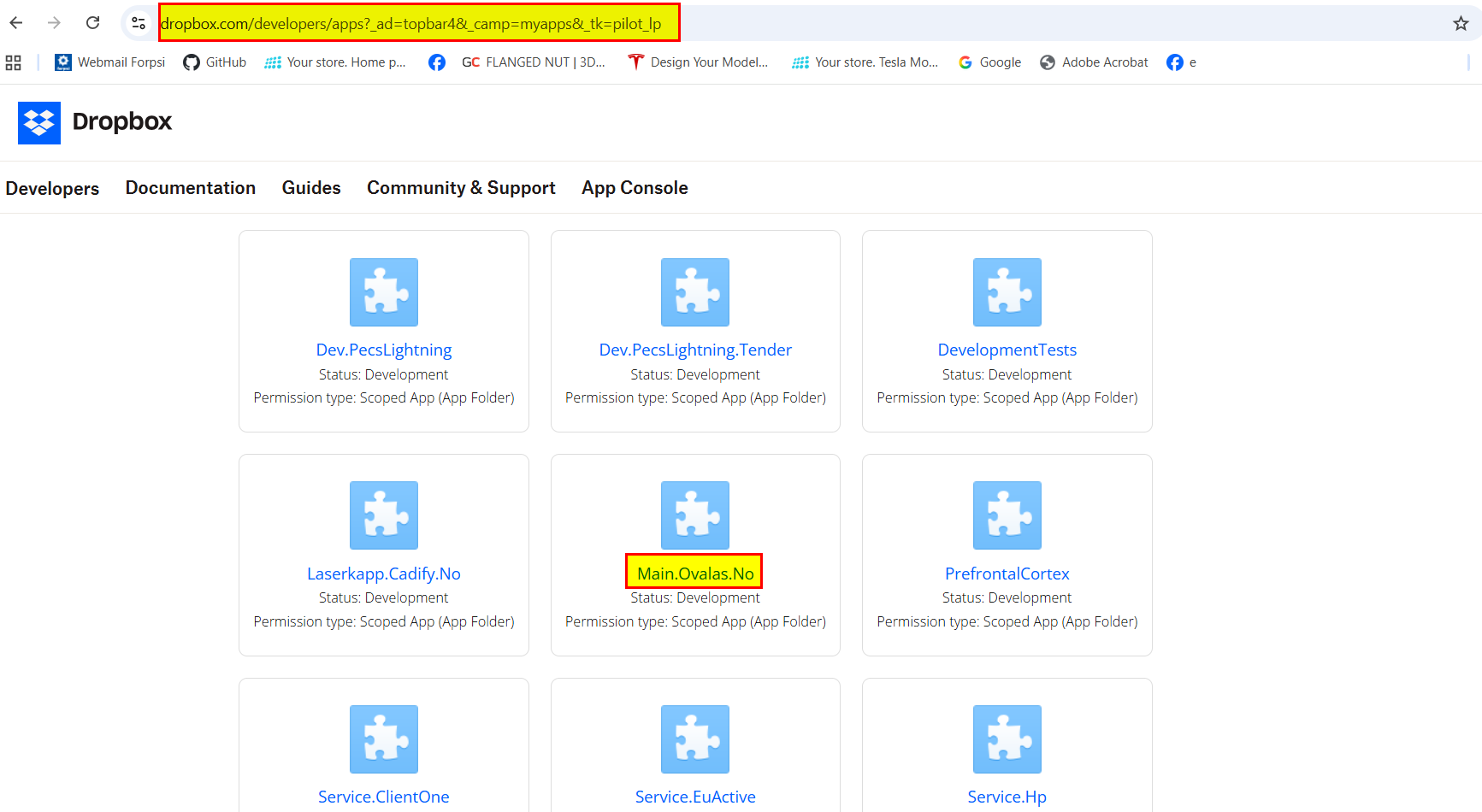1482x812 pixels.
Task: Open the Dev.PecsLightning app link
Action: pyautogui.click(x=384, y=350)
